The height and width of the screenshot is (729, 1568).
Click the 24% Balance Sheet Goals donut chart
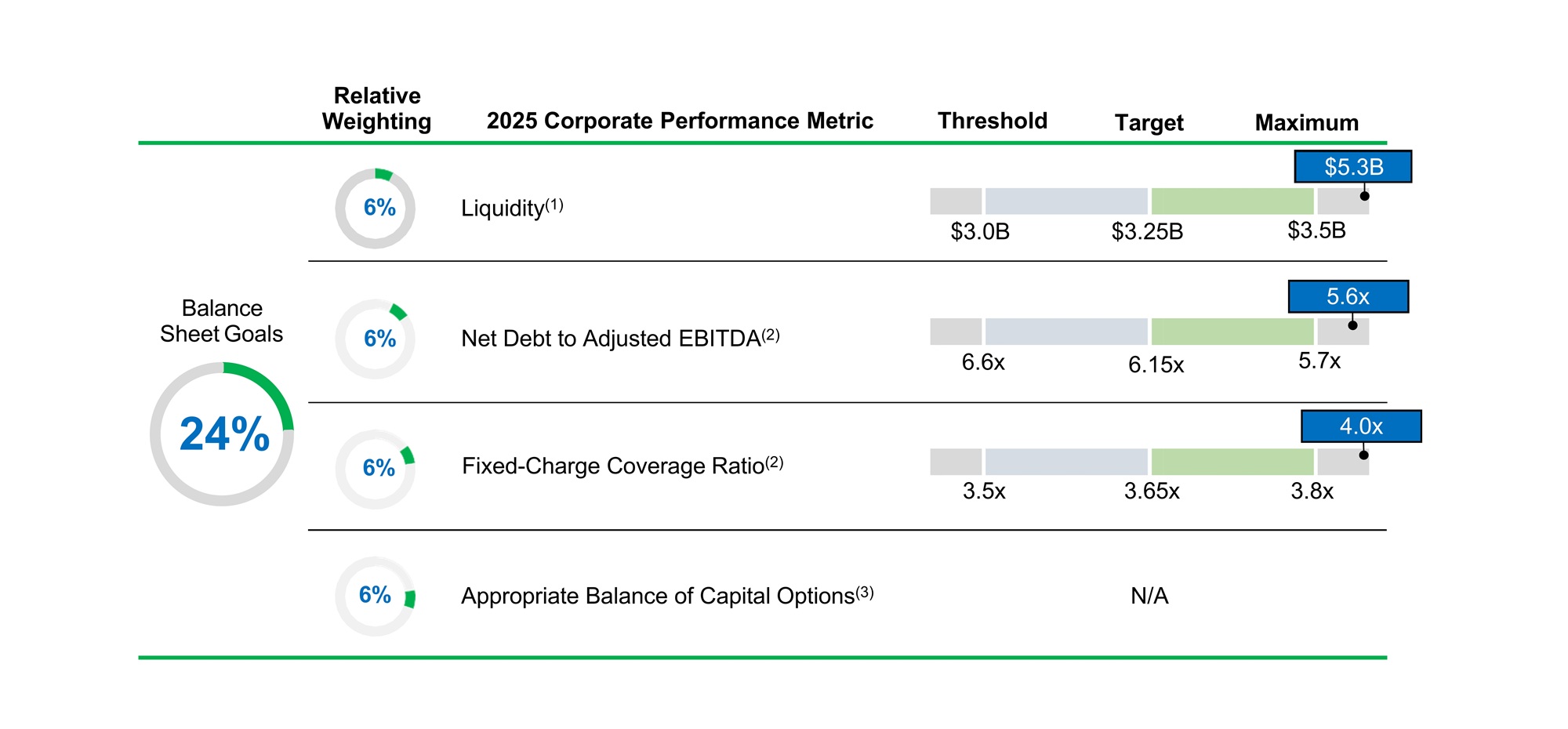[x=222, y=433]
